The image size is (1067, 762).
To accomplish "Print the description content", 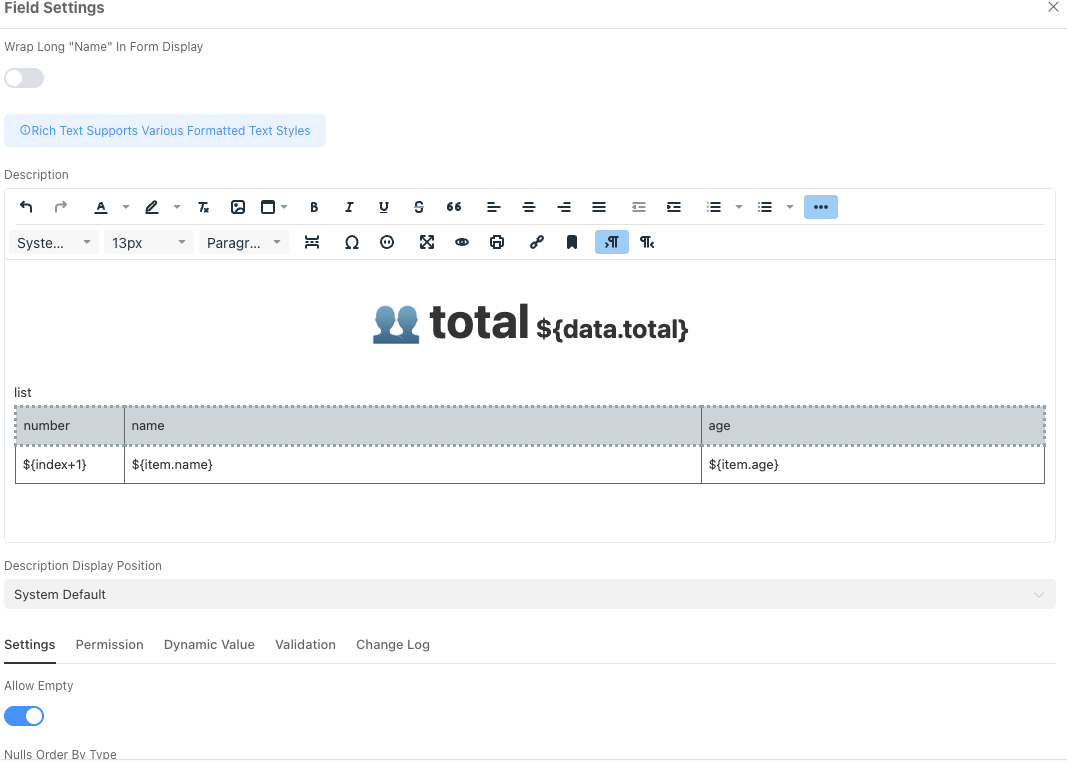I will pyautogui.click(x=497, y=242).
